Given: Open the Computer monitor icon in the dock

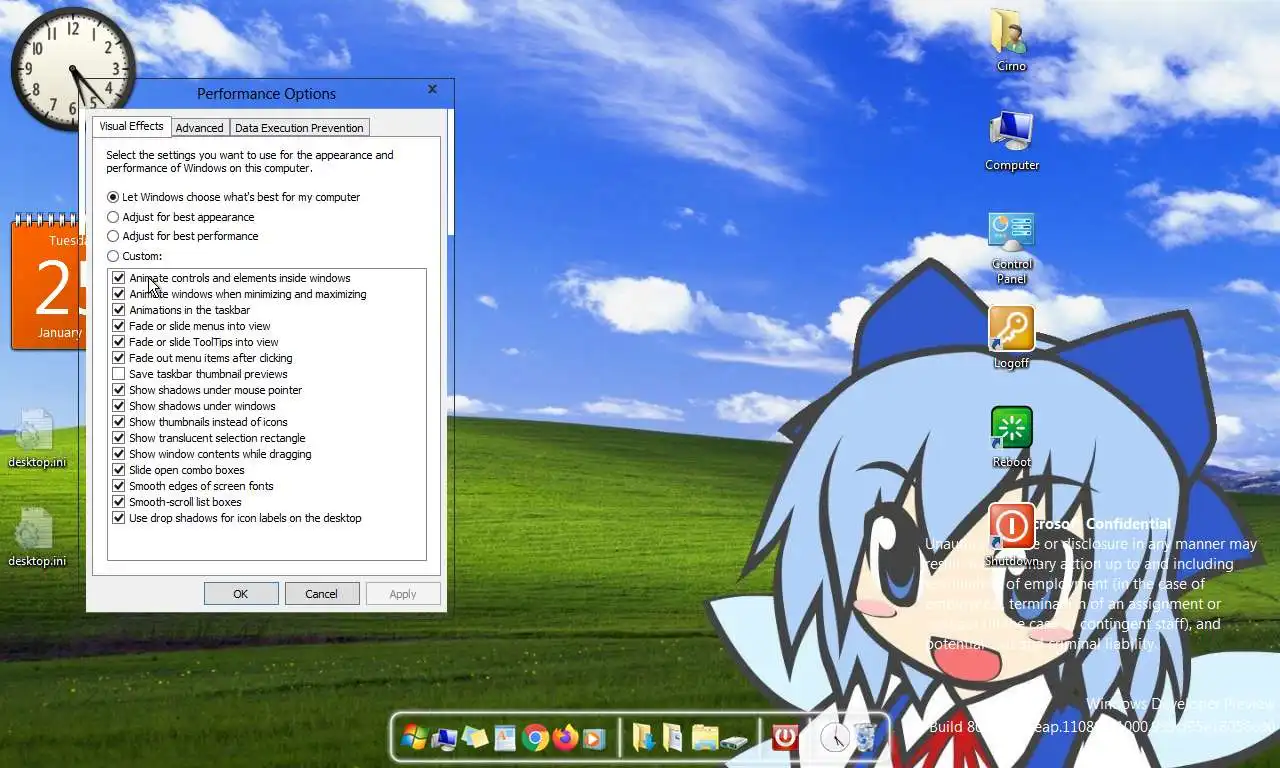Looking at the screenshot, I should (445, 738).
